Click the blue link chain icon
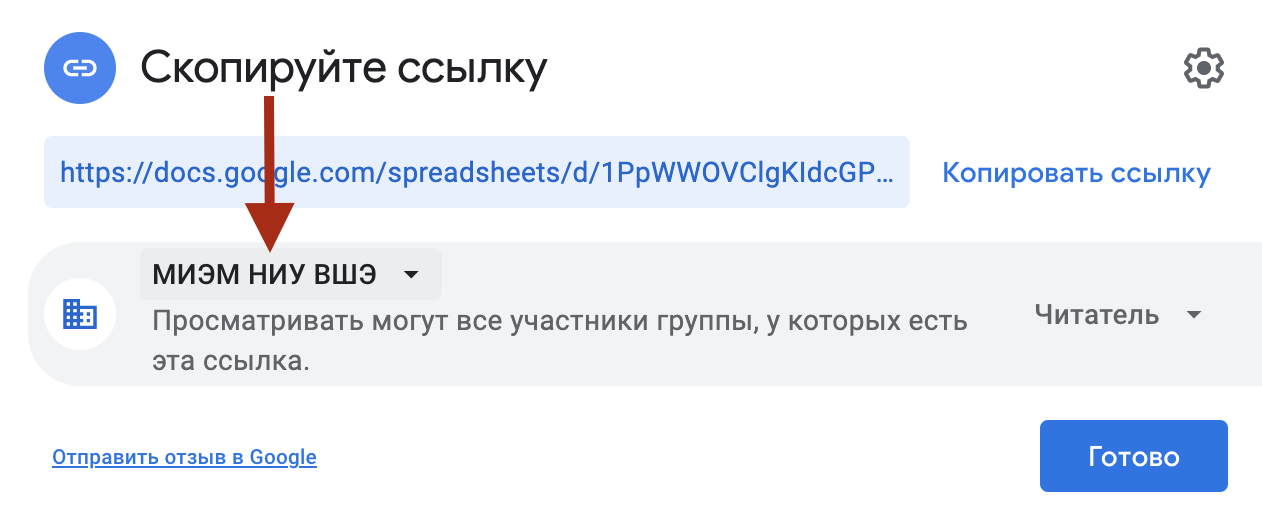Viewport: 1262px width, 506px height. click(79, 68)
